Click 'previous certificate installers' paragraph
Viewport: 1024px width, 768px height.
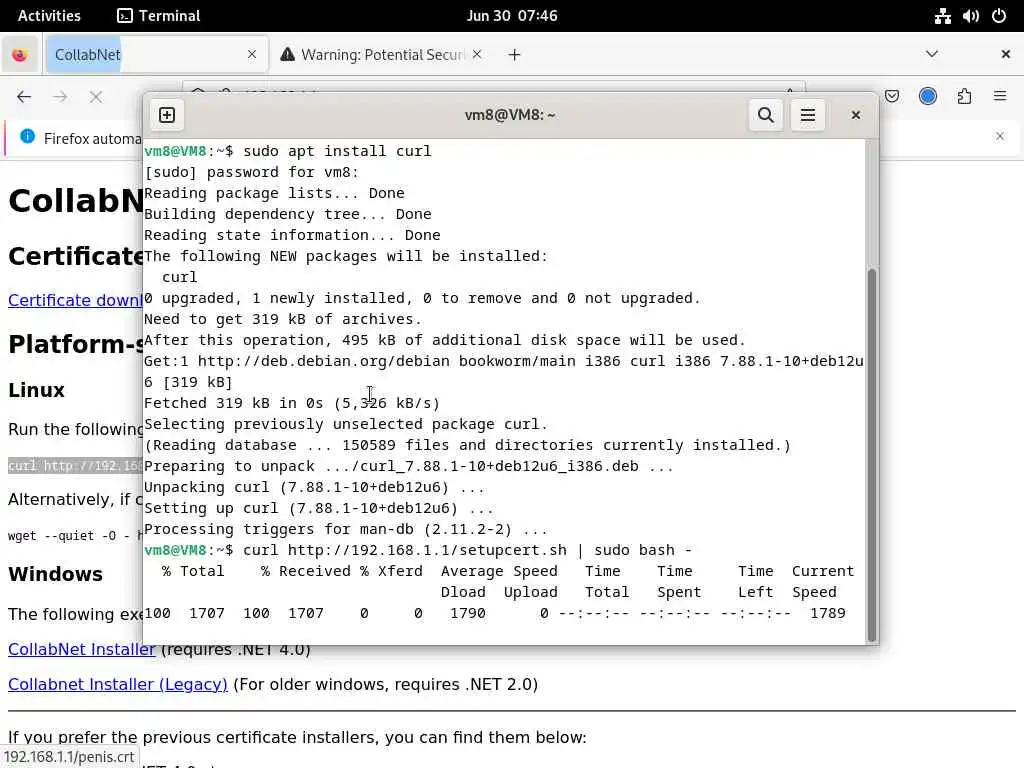pos(297,737)
